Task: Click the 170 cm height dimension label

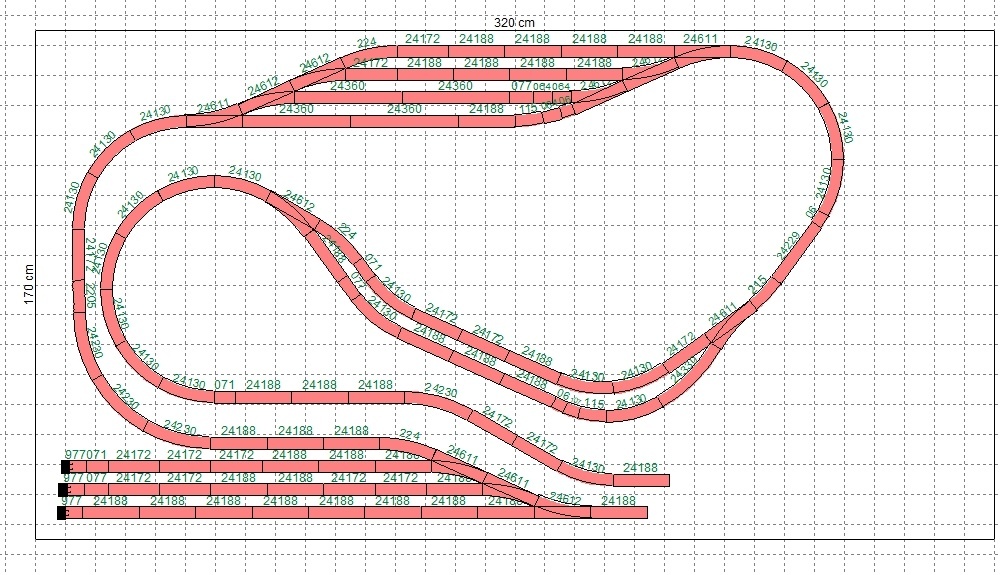Action: pos(29,283)
